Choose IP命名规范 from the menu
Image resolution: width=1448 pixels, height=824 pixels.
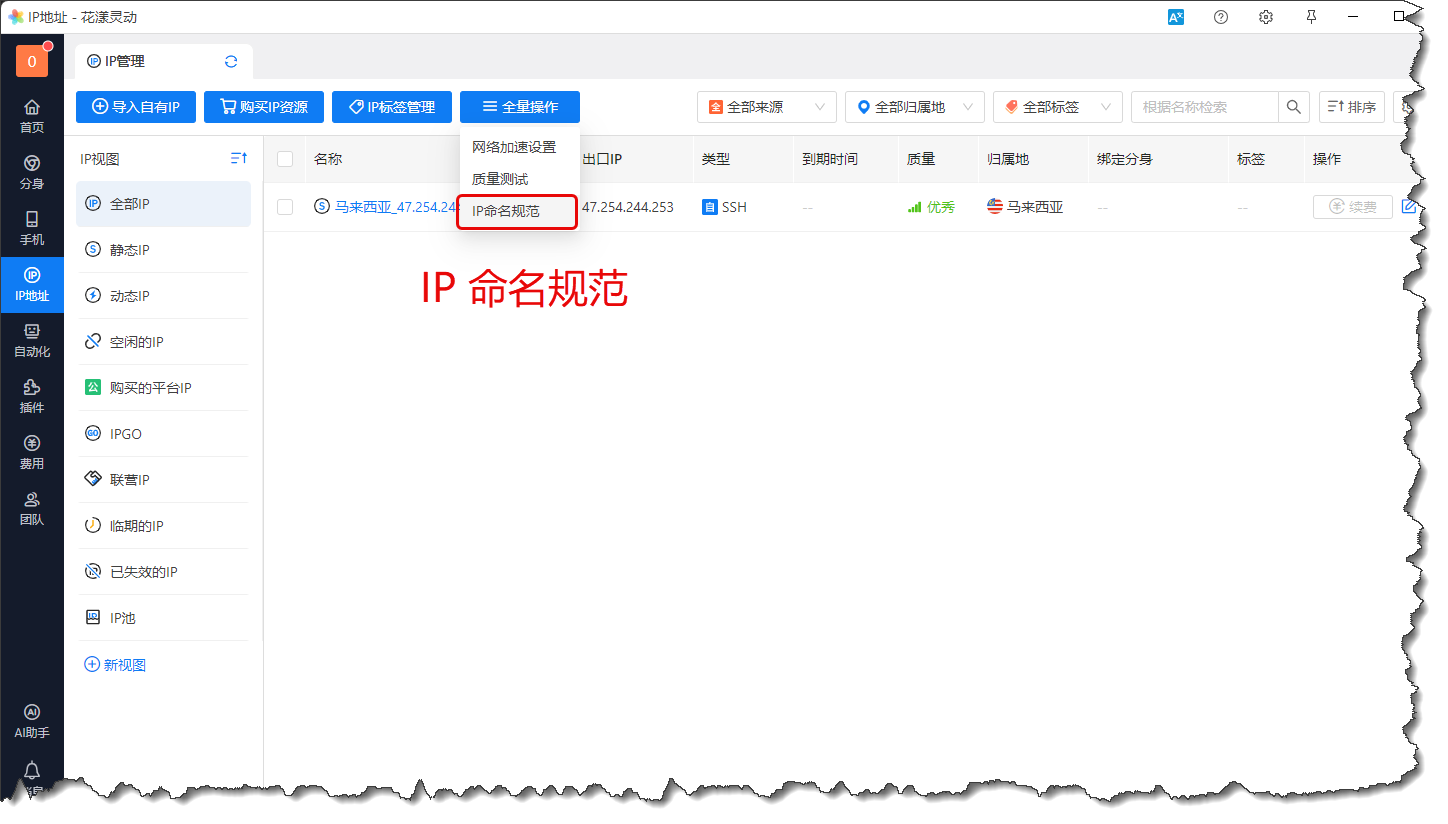(517, 211)
